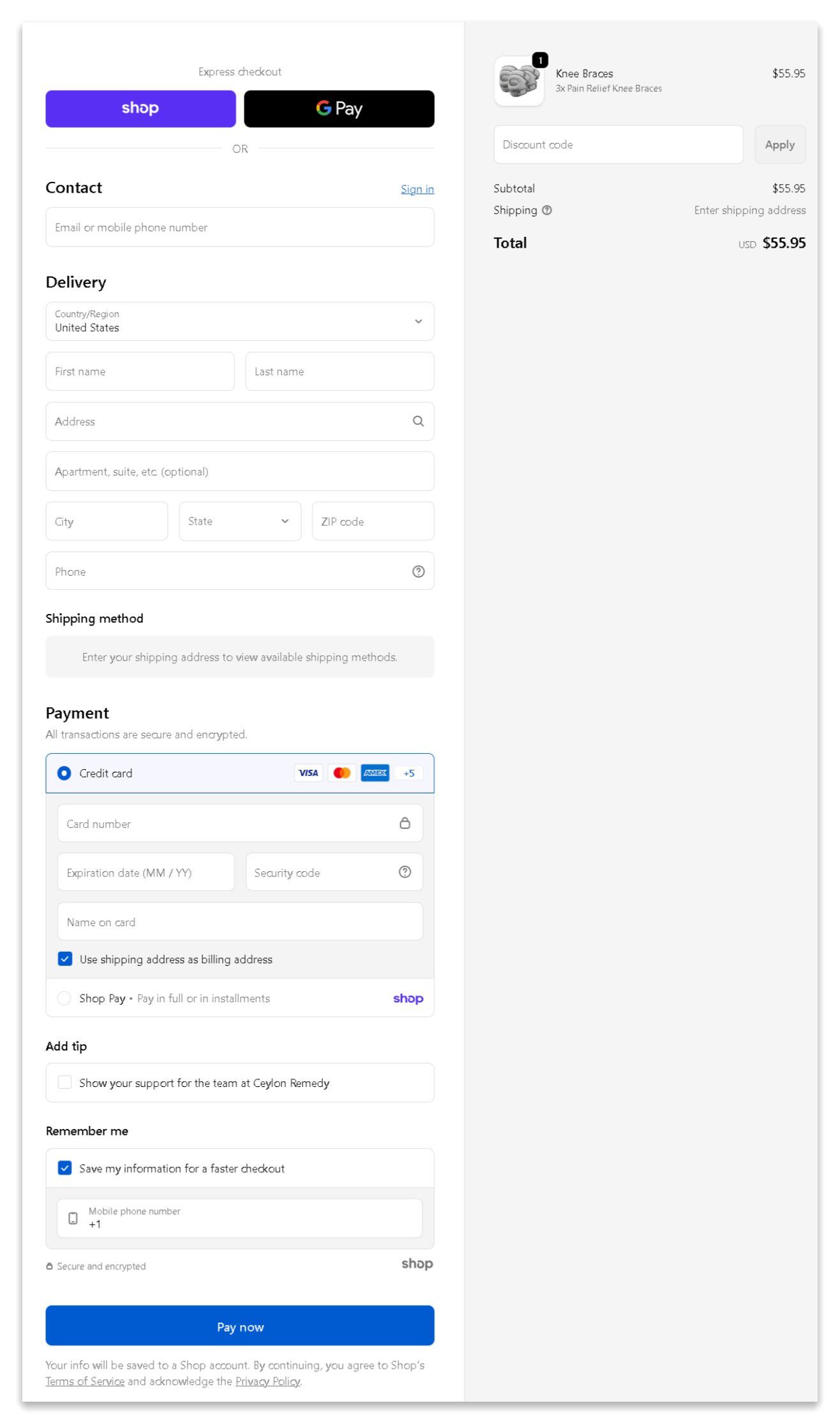Open the Country/Region dropdown
Screen dimensions: 840x1424
point(240,321)
